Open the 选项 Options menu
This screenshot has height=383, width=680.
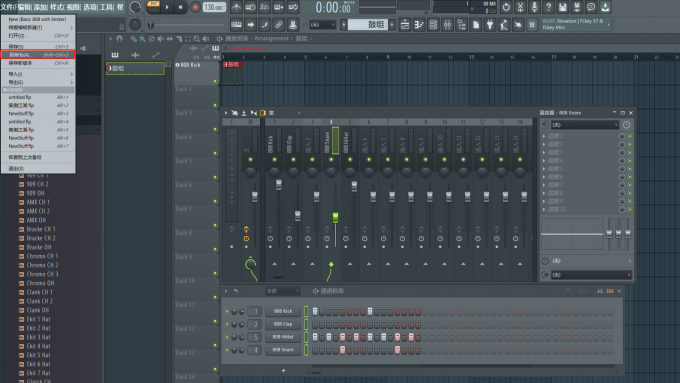[x=90, y=7]
